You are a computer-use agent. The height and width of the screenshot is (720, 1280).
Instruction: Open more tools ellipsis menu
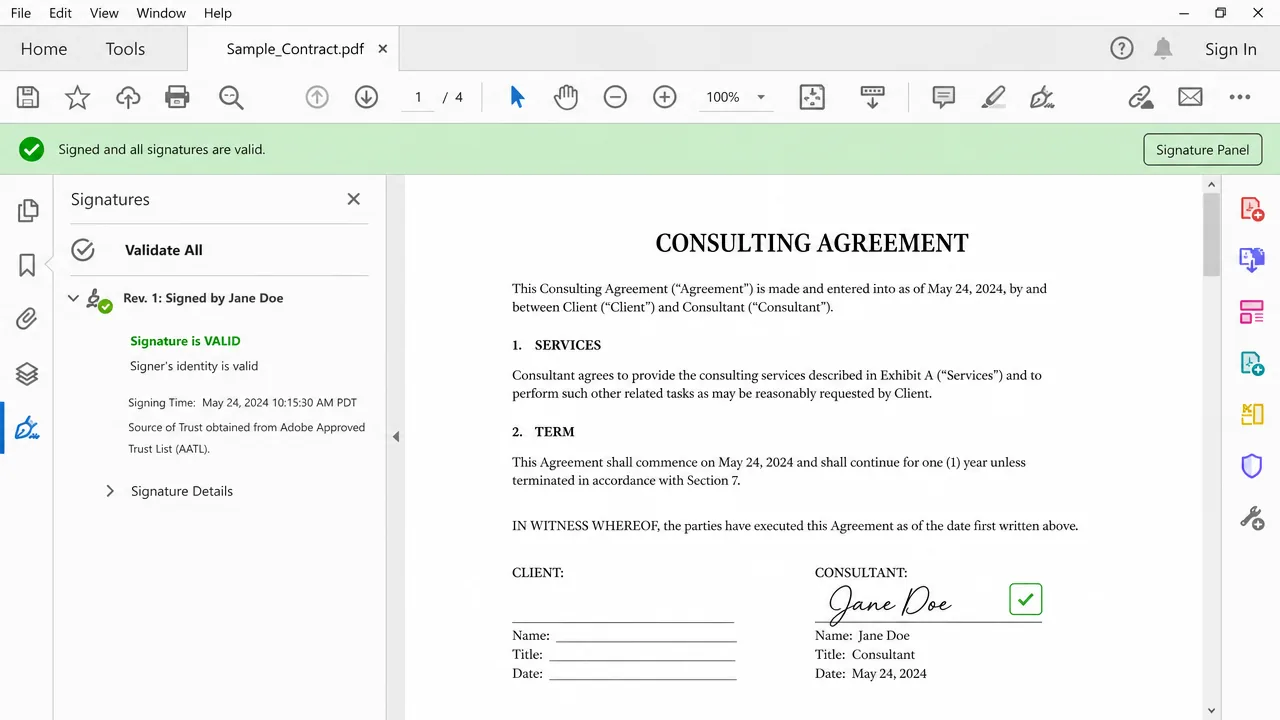pyautogui.click(x=1240, y=97)
